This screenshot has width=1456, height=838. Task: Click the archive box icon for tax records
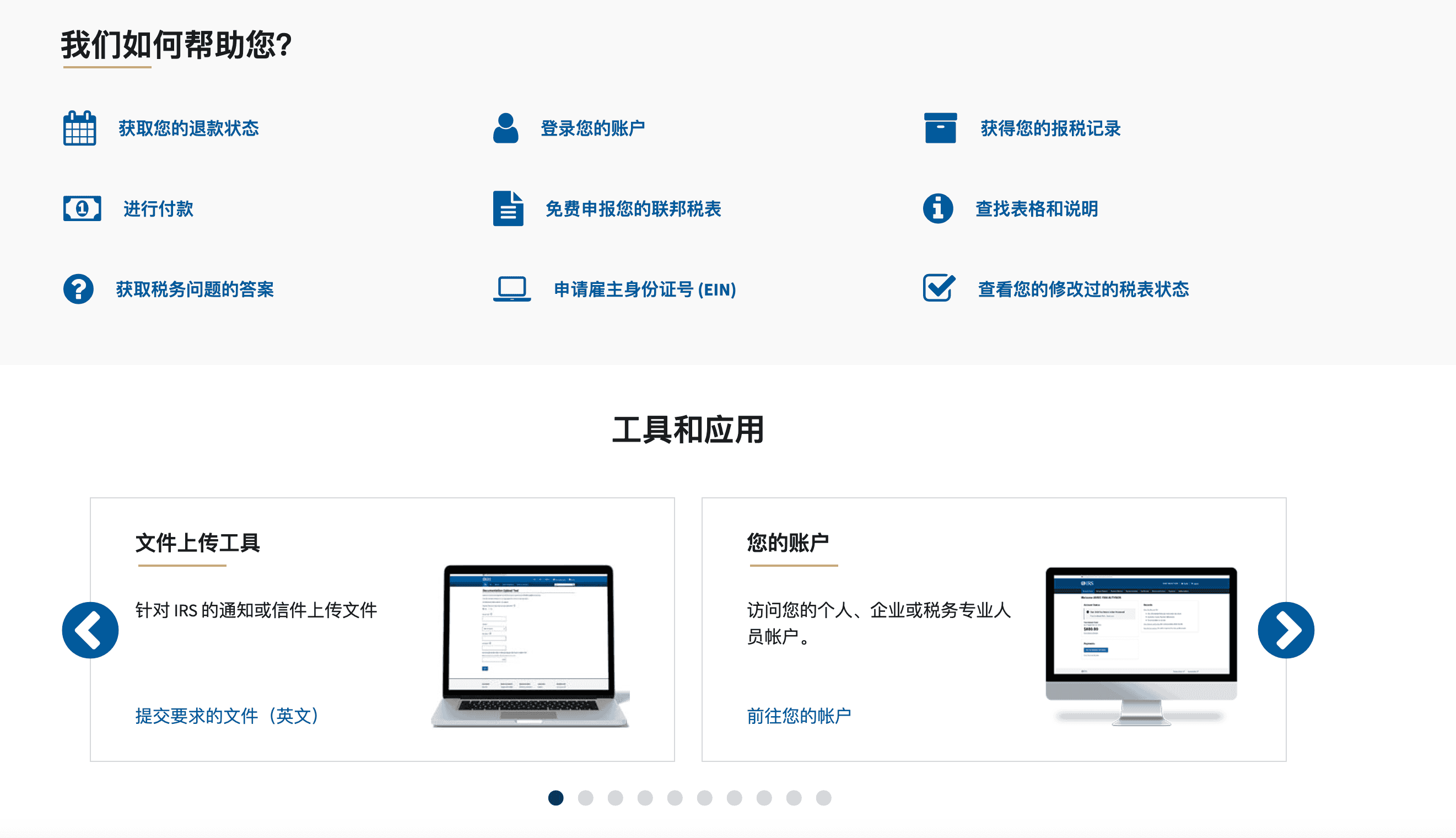[940, 128]
